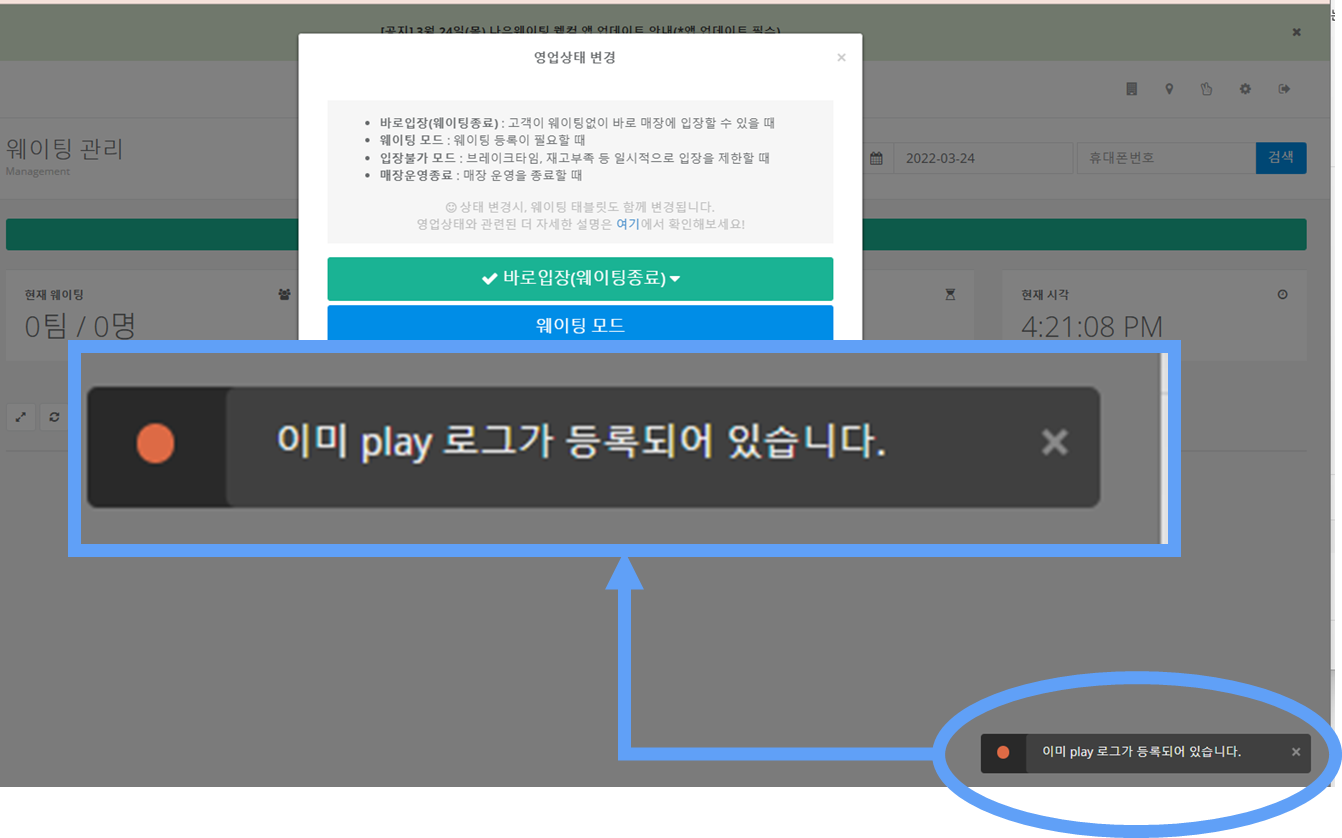Dismiss the top notice banner
This screenshot has width=1342, height=838.
1296,32
